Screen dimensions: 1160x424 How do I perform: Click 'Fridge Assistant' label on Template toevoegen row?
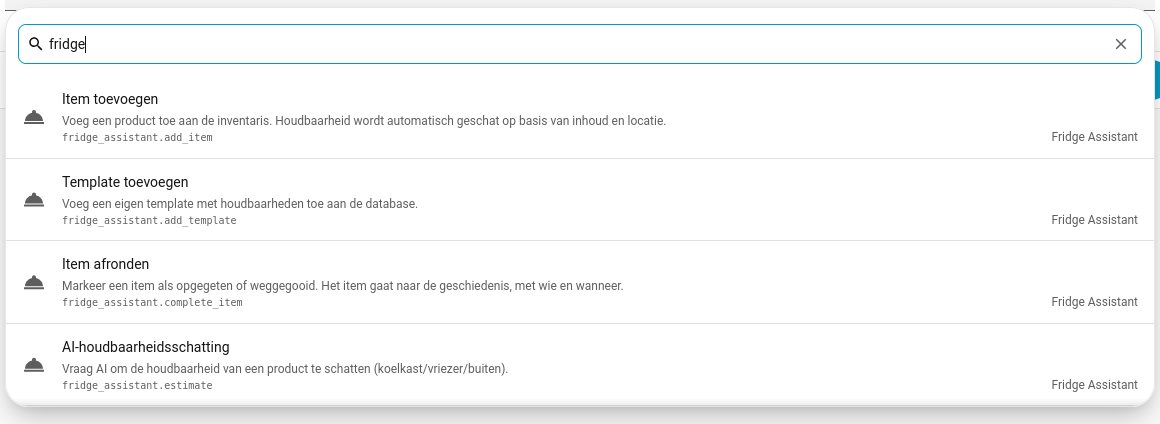1094,220
